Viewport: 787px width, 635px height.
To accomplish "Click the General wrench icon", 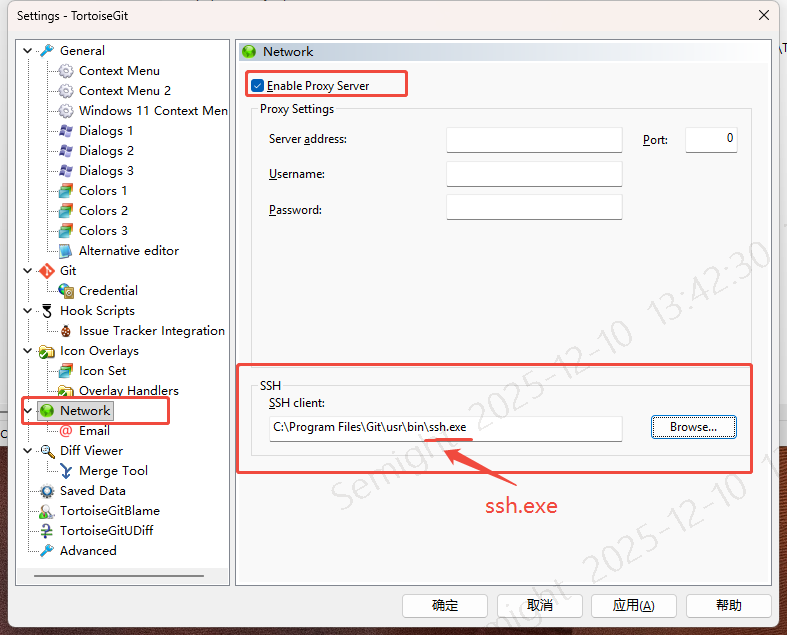I will pyautogui.click(x=47, y=51).
